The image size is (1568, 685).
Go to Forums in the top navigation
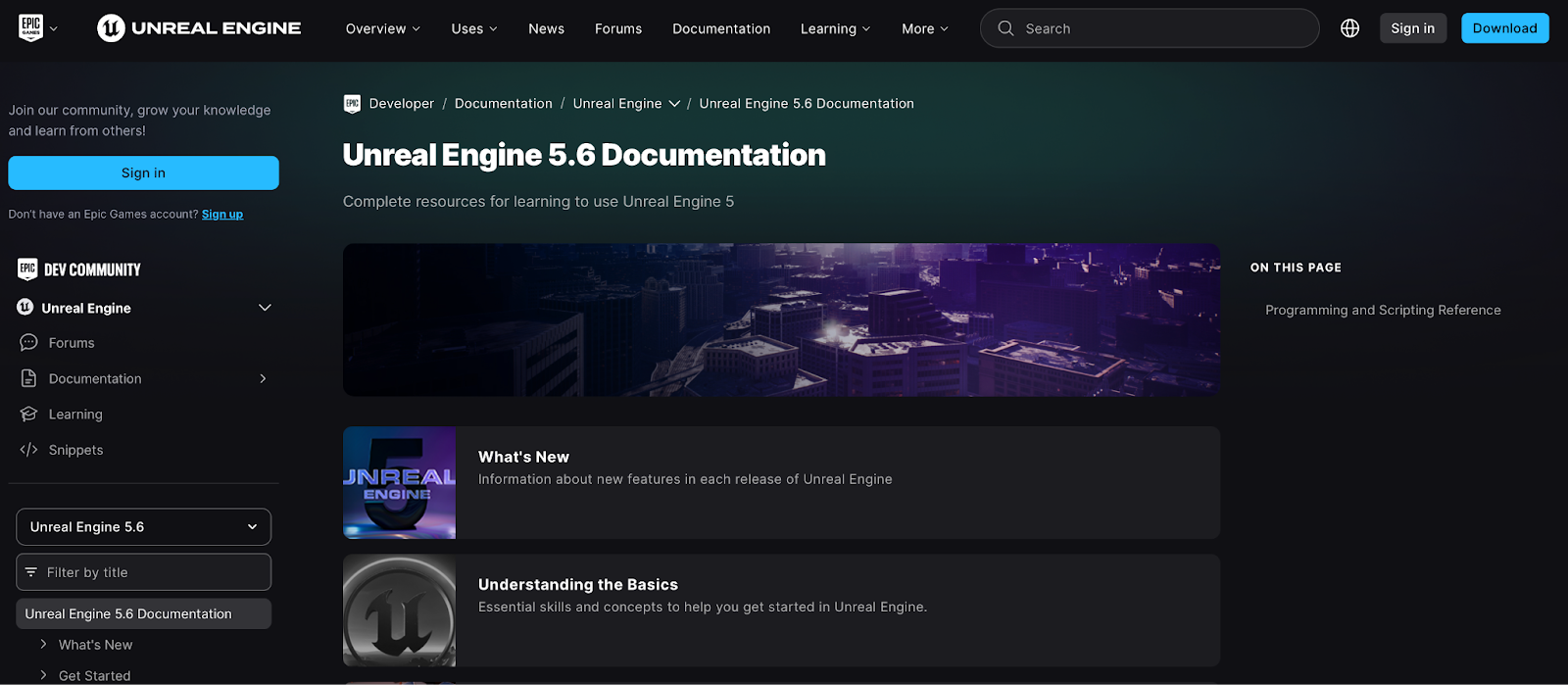coord(618,28)
